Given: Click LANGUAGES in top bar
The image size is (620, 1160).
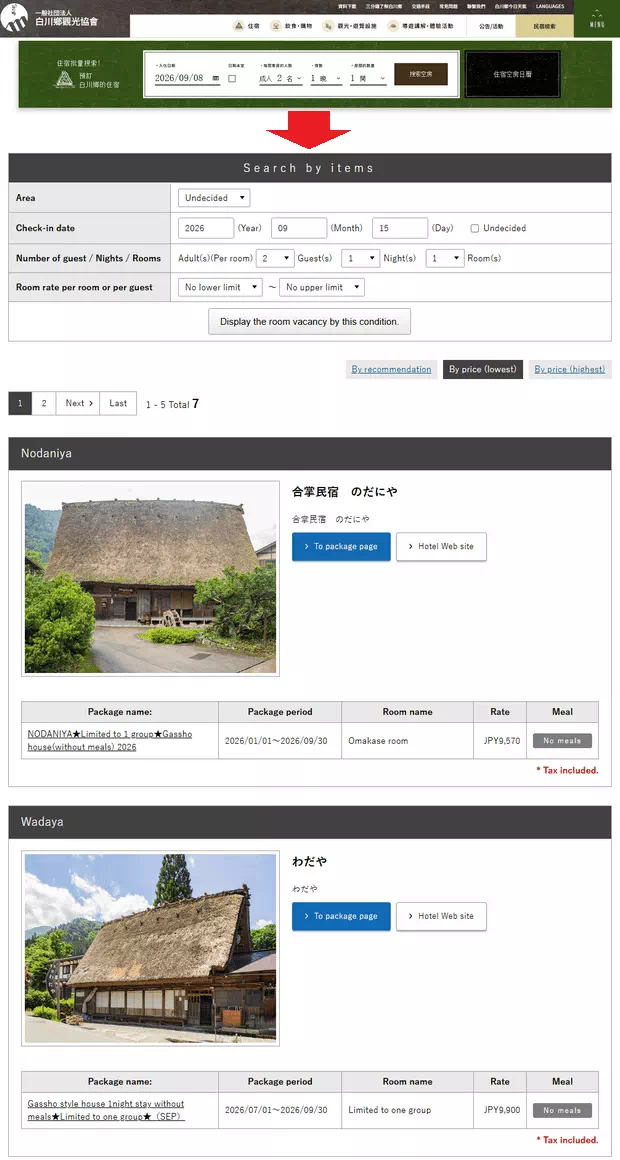Looking at the screenshot, I should coord(550,6).
